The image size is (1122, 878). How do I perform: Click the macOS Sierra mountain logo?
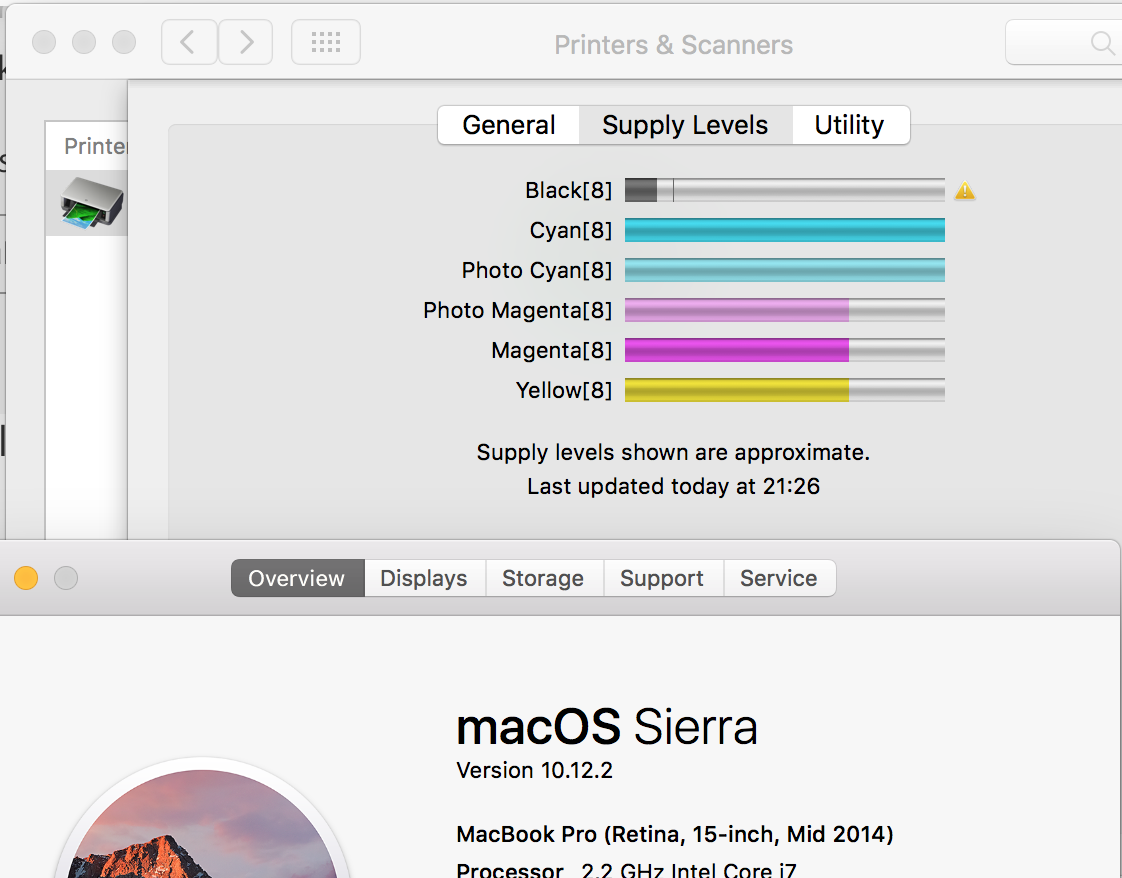pyautogui.click(x=200, y=830)
